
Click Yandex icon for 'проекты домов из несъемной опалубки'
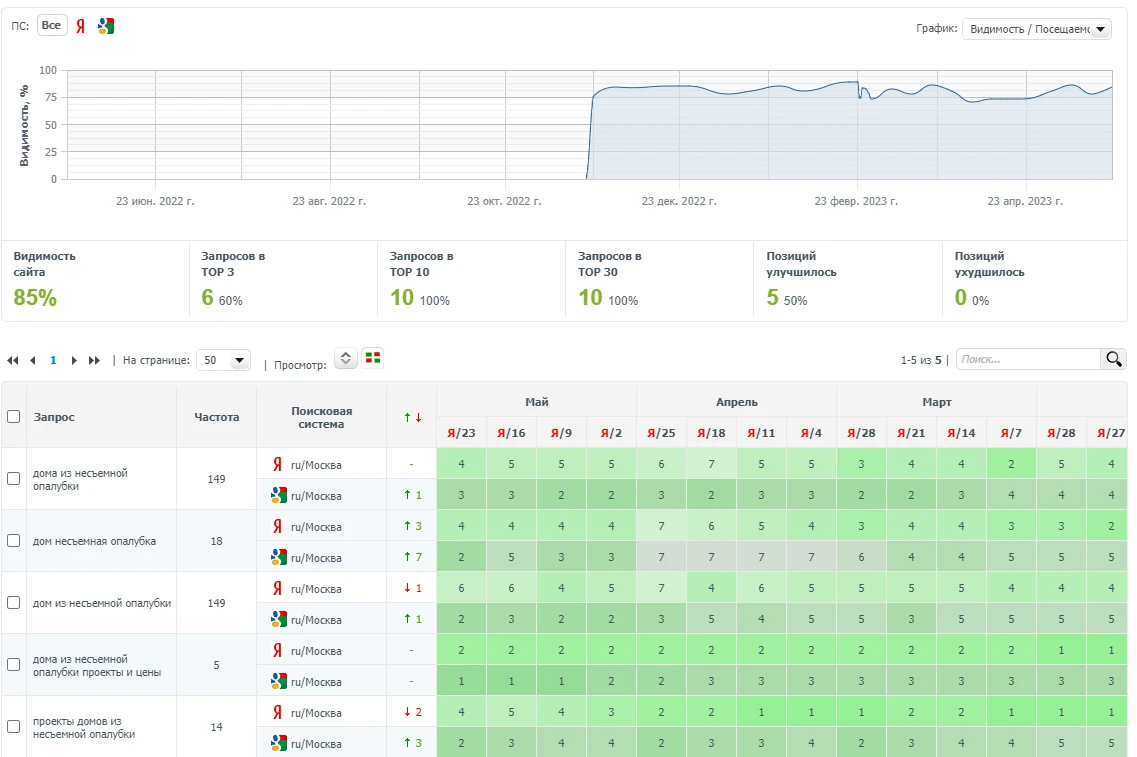277,713
